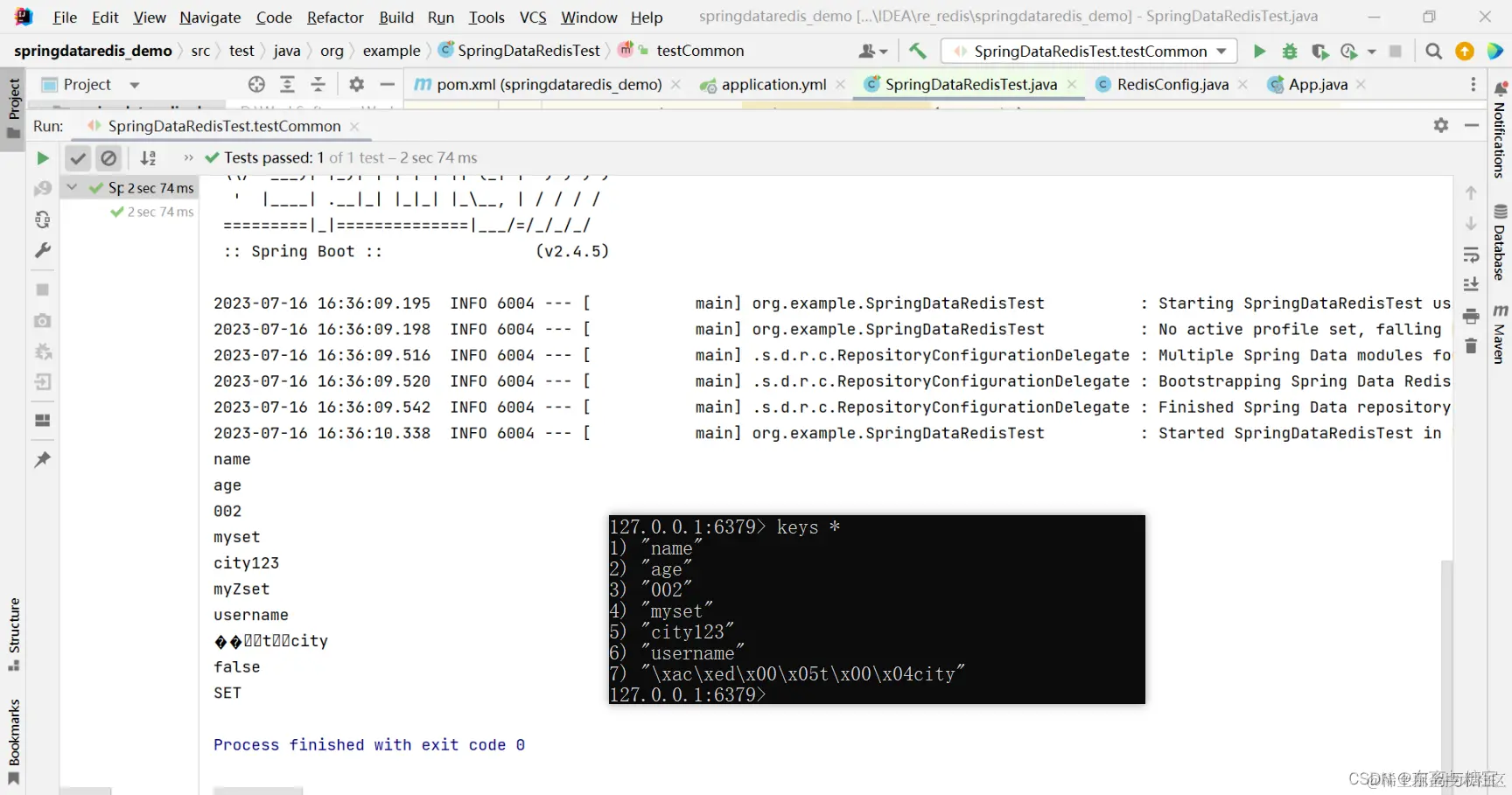This screenshot has height=795, width=1512.
Task: Open run configuration dropdown SpringDataRedisTest.testCommon
Action: [x=1089, y=52]
